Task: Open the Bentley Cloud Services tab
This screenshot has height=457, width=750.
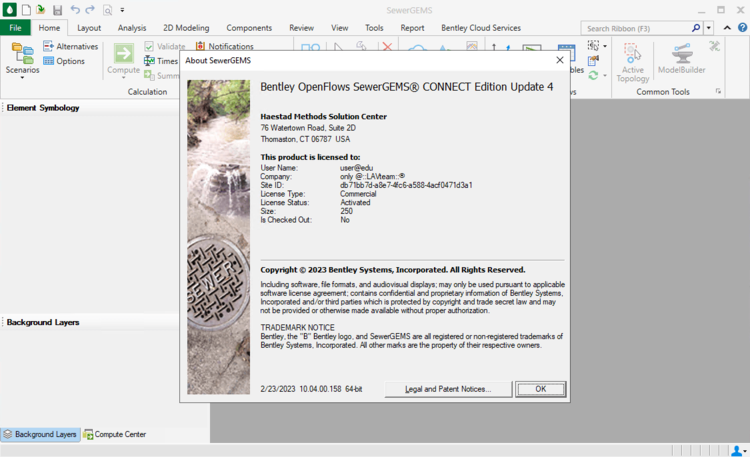Action: [x=481, y=28]
